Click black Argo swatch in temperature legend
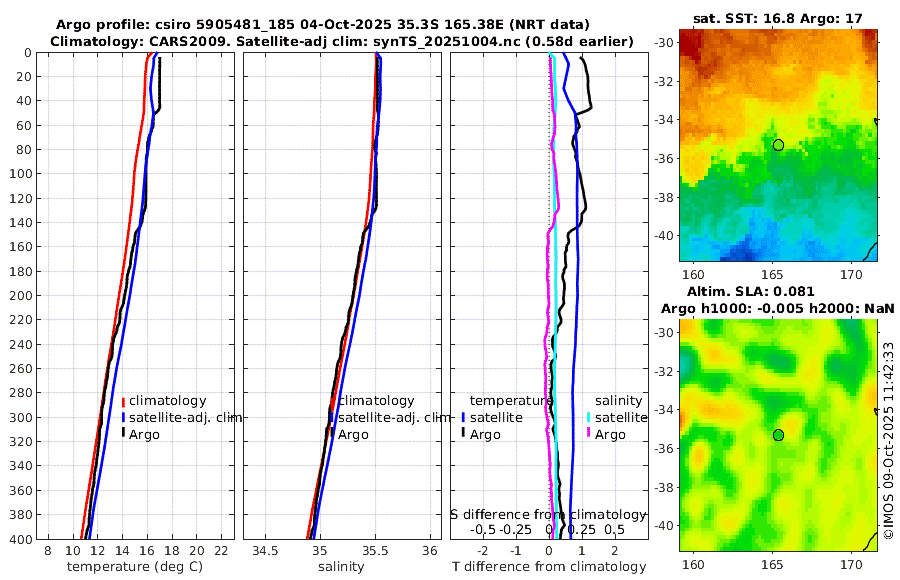This screenshot has height=580, width=900. pyautogui.click(x=123, y=434)
